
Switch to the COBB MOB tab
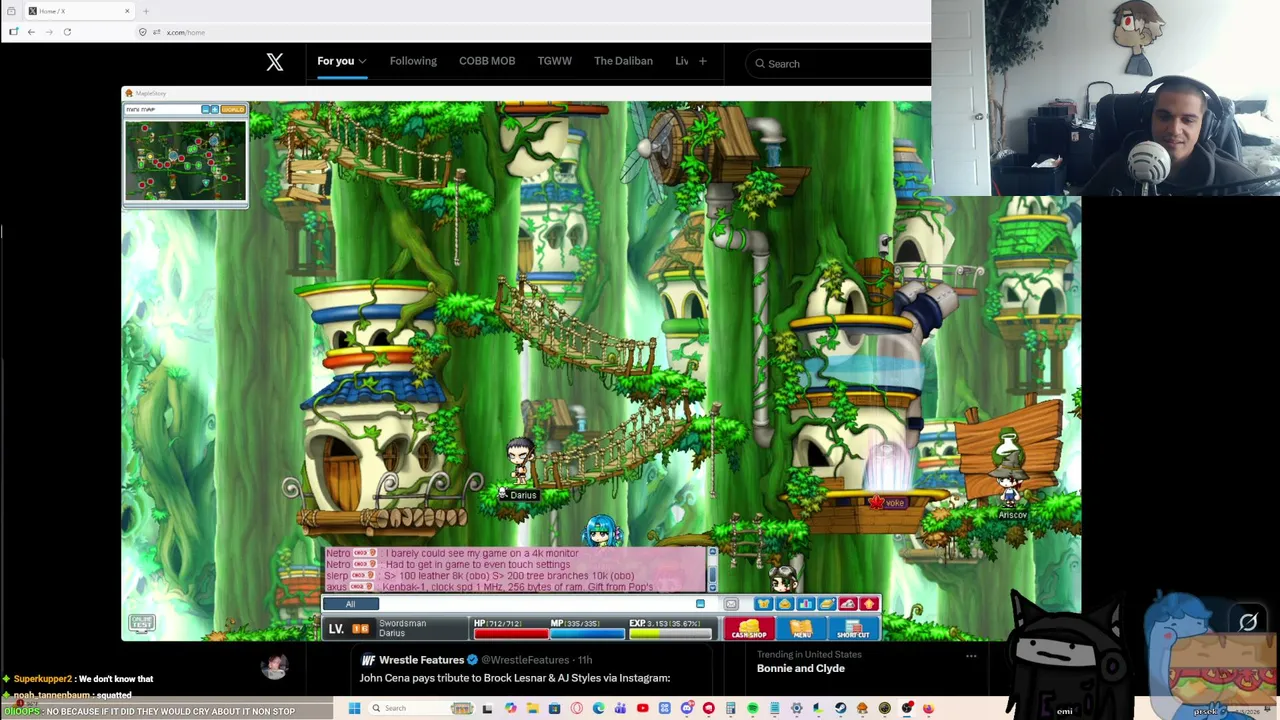point(487,61)
